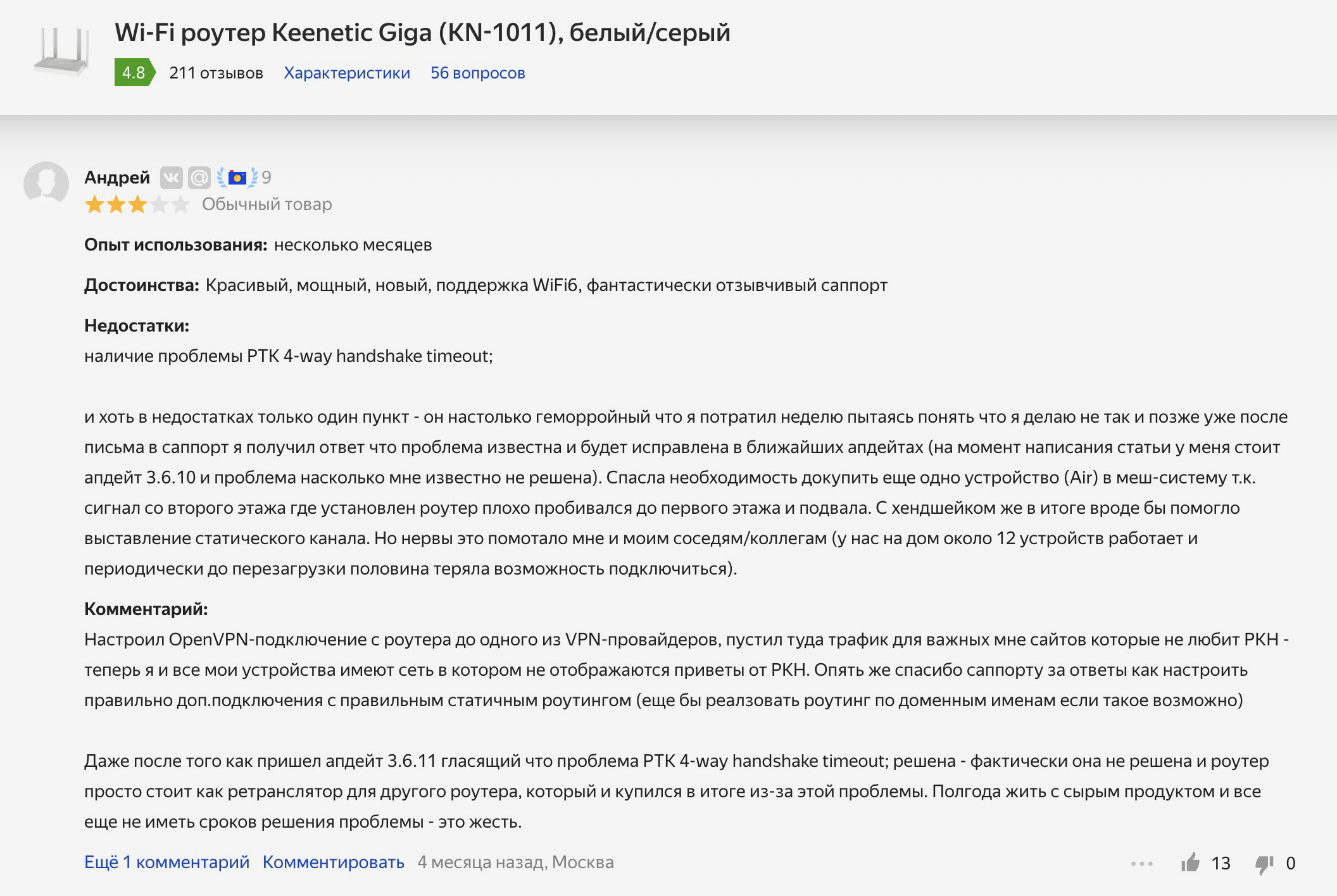The image size is (1337, 896).
Task: Like the review with thumbs up
Action: pos(1190,862)
